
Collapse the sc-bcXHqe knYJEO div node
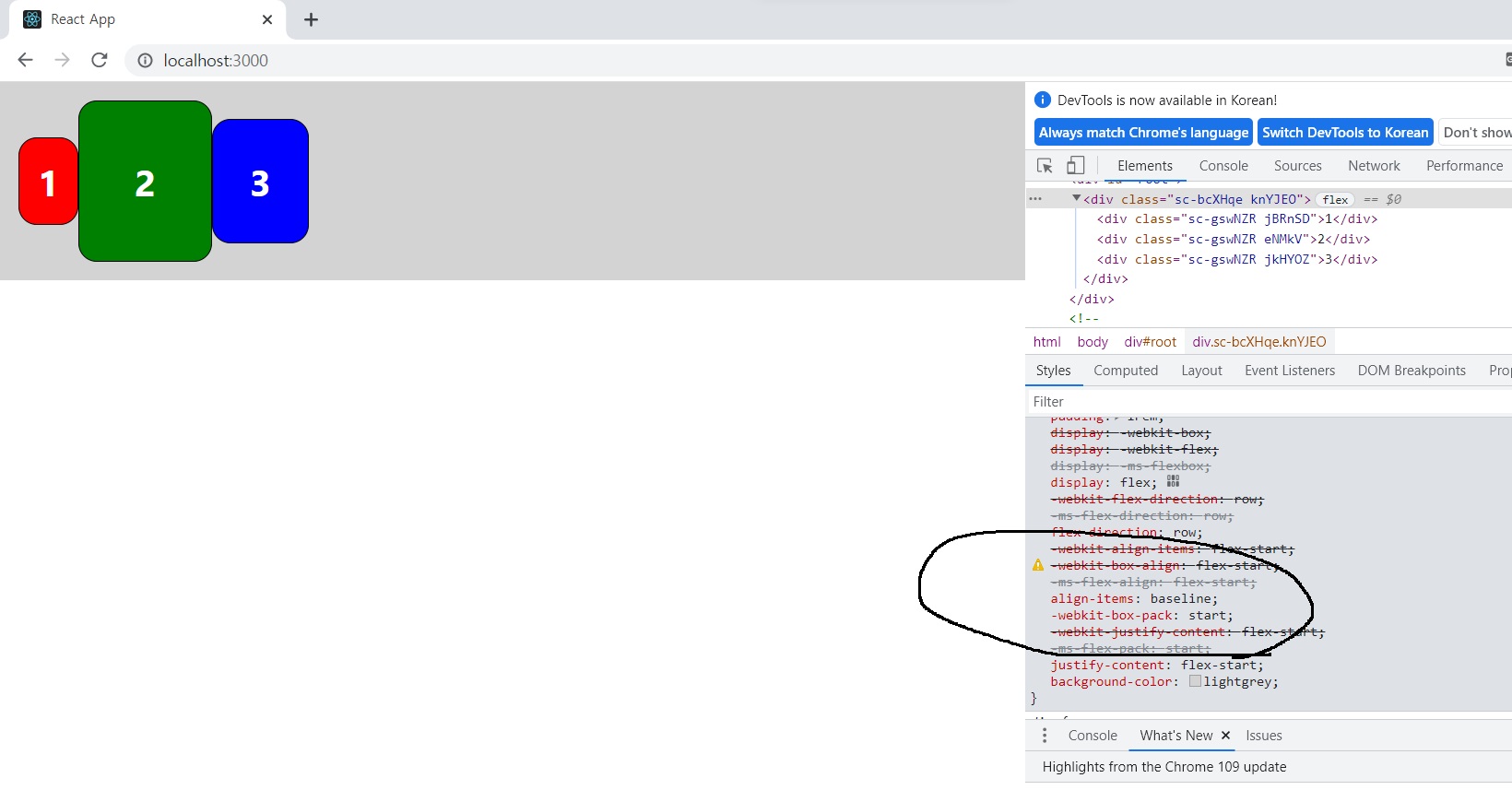[1076, 198]
